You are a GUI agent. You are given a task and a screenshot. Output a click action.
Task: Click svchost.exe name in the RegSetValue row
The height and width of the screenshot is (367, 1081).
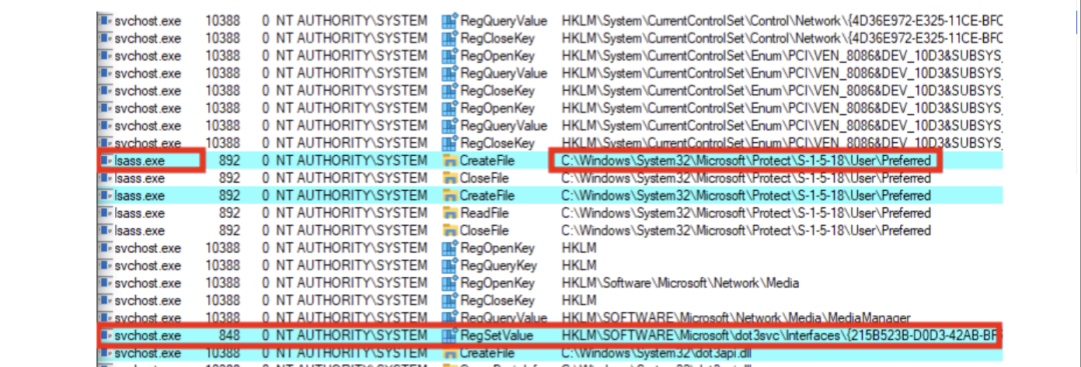[x=148, y=336]
